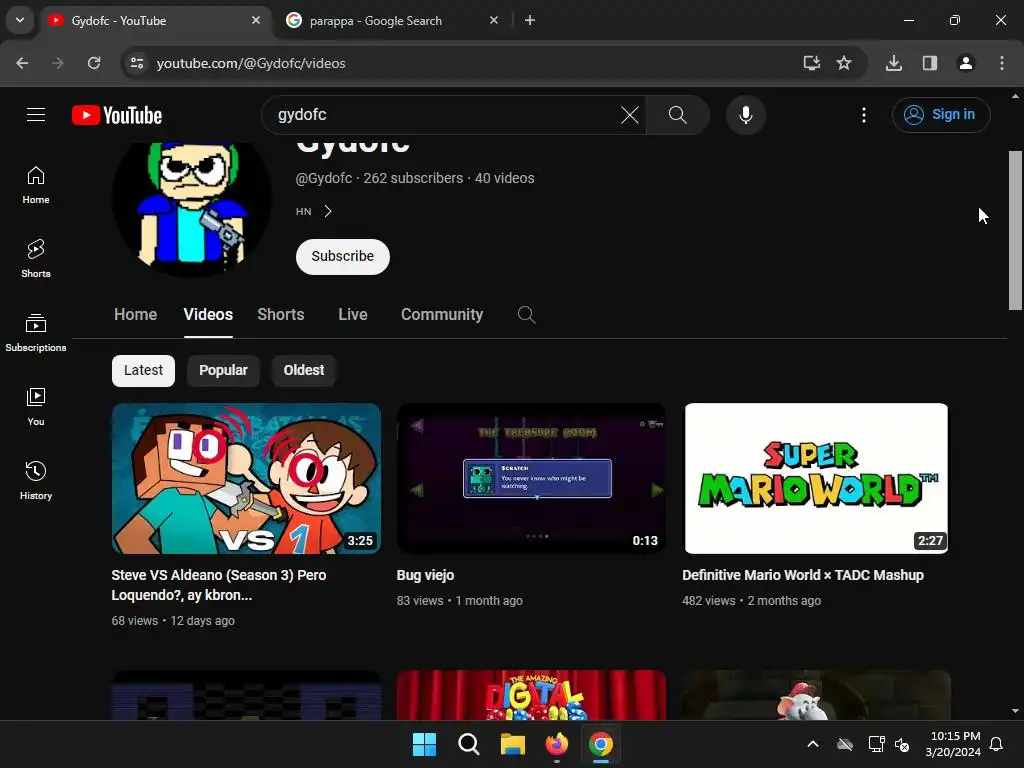Open clock and date 10:15 PM
The image size is (1024, 768).
coord(953,744)
